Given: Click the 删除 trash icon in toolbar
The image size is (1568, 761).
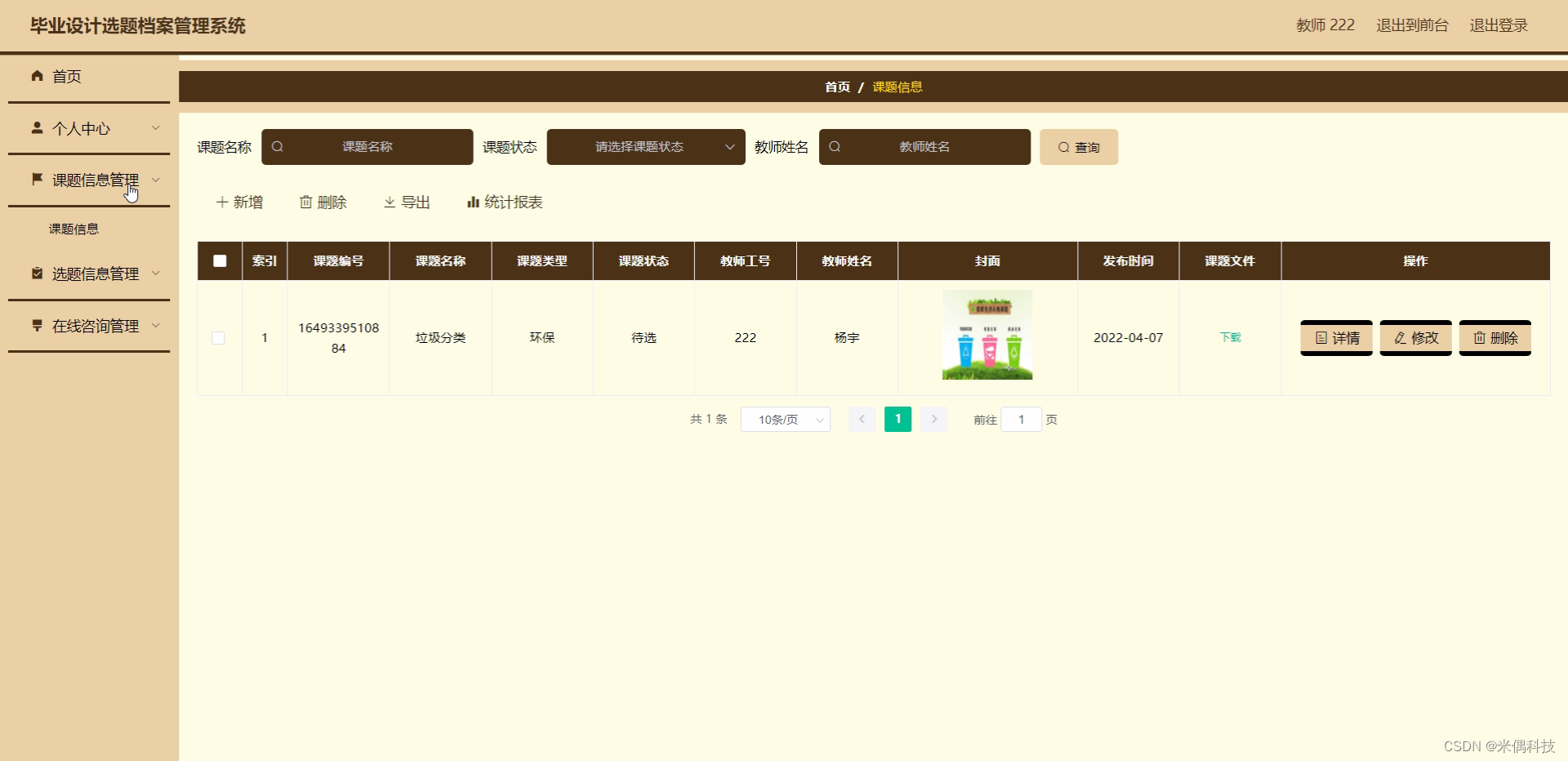Looking at the screenshot, I should click(305, 202).
